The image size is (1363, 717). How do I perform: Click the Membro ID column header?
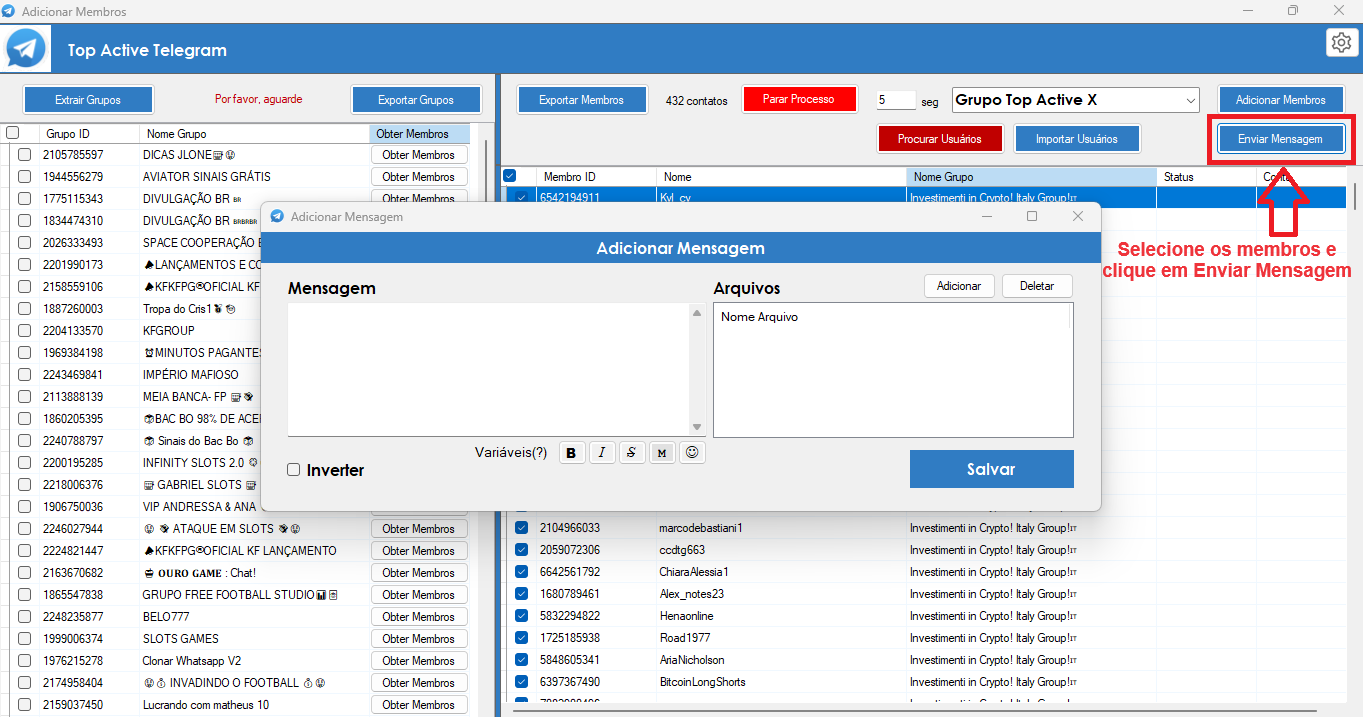(596, 177)
